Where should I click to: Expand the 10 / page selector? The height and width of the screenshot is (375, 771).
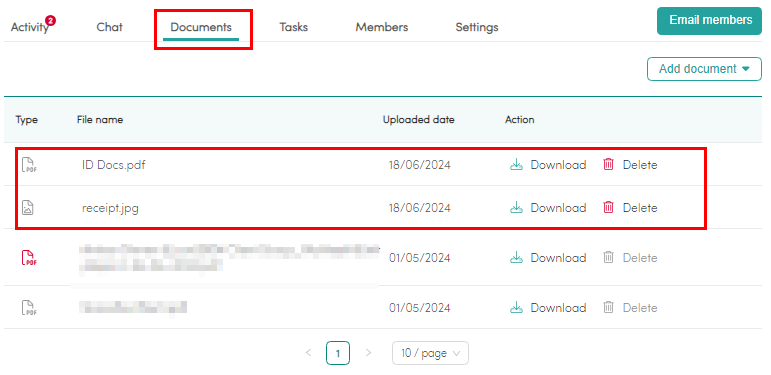pos(430,353)
